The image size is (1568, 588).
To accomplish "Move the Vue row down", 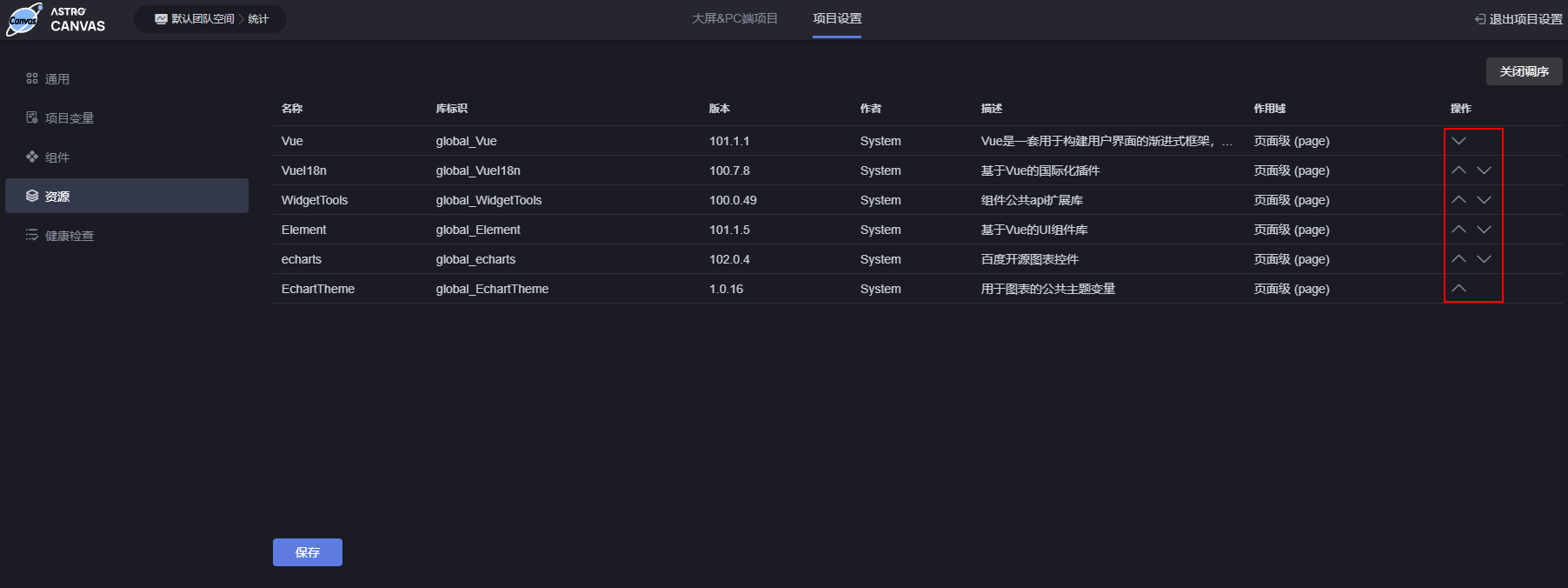I will tap(1458, 141).
